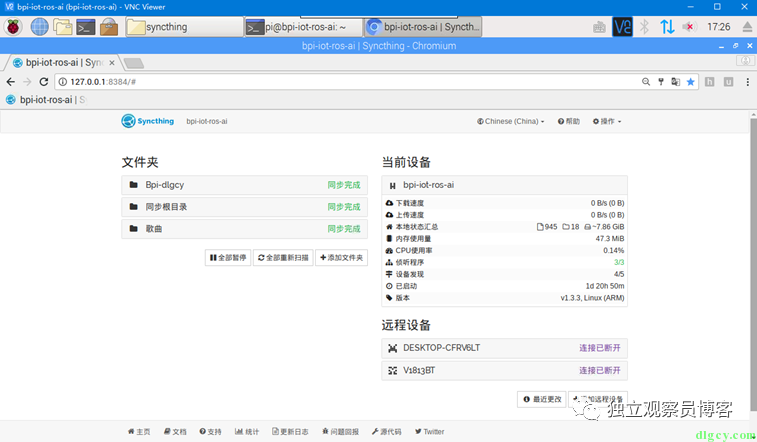The image size is (757, 442).
Task: Expand the 同步根目录 folder
Action: (245, 207)
